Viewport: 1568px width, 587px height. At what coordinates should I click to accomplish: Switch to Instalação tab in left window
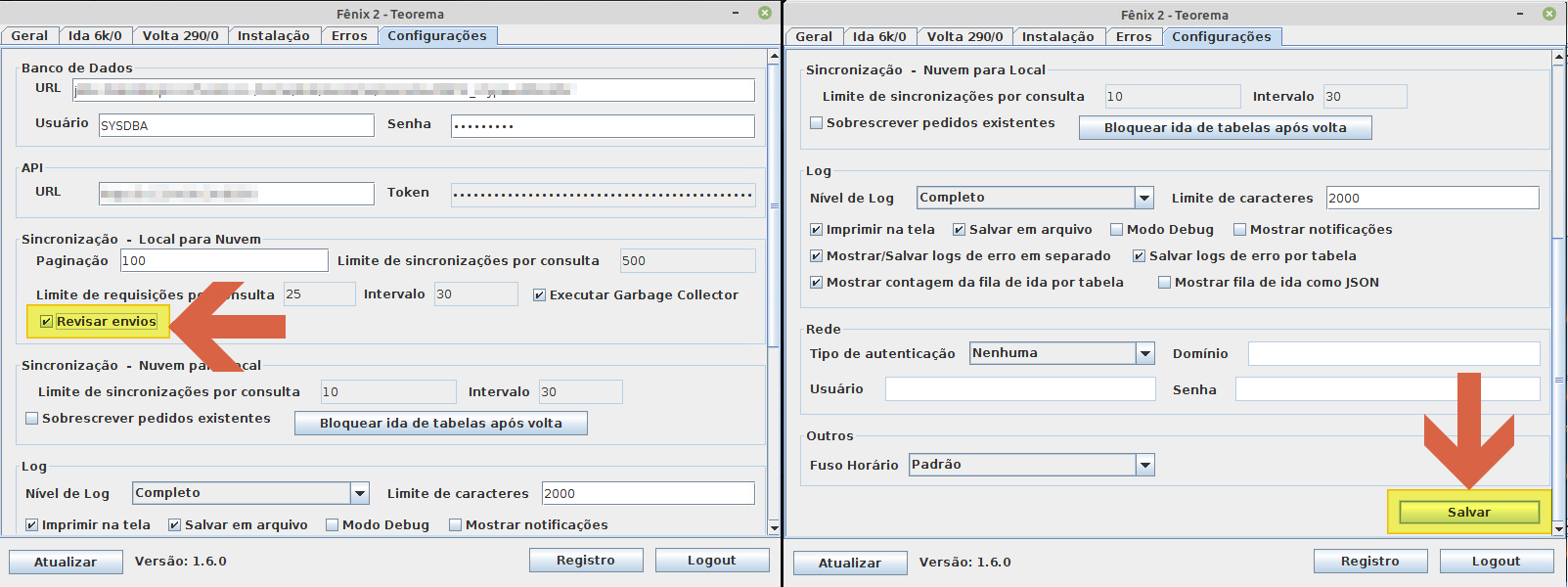[x=274, y=36]
